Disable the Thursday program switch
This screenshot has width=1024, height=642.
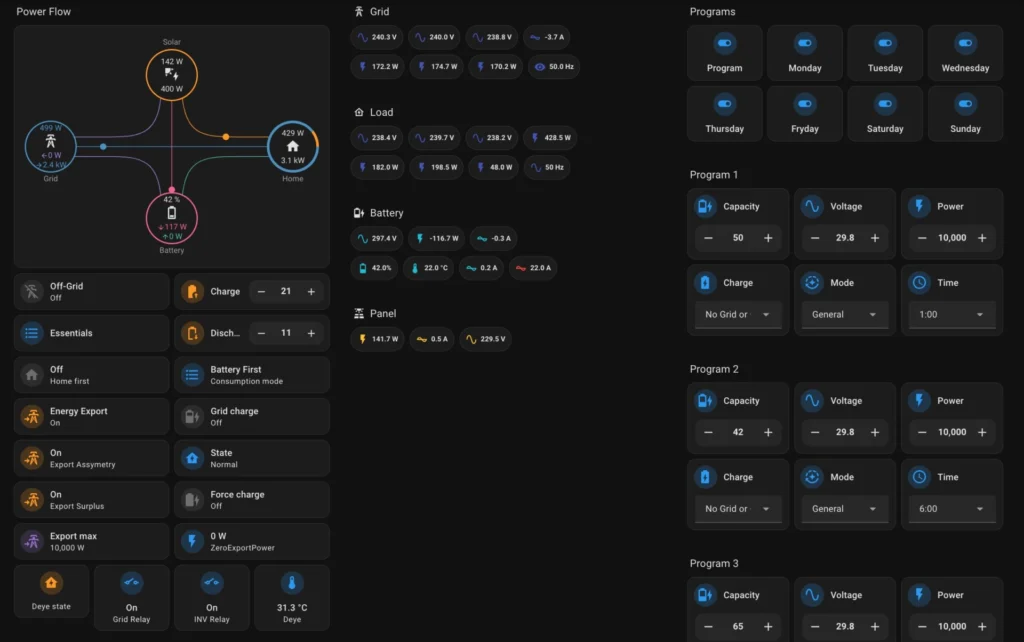point(724,104)
